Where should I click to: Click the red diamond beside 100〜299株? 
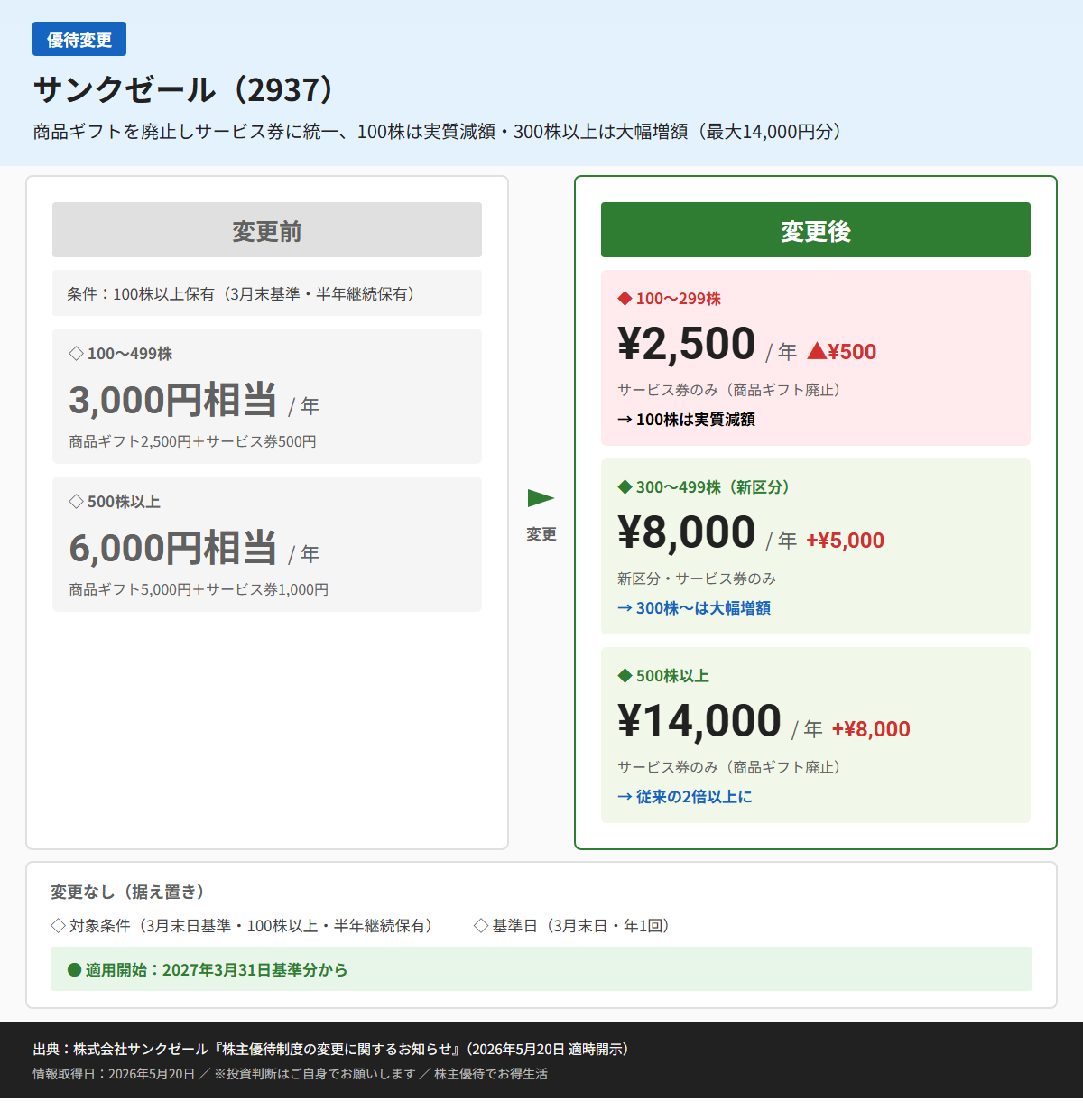pos(624,299)
